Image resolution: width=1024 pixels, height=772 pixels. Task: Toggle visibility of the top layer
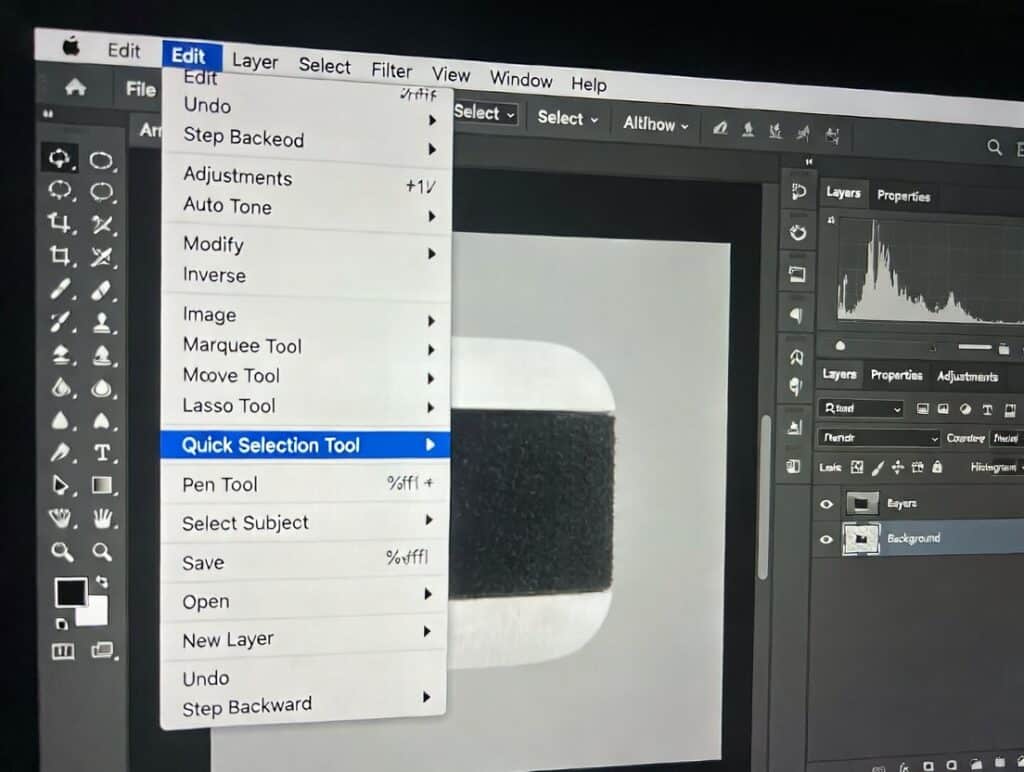tap(825, 503)
